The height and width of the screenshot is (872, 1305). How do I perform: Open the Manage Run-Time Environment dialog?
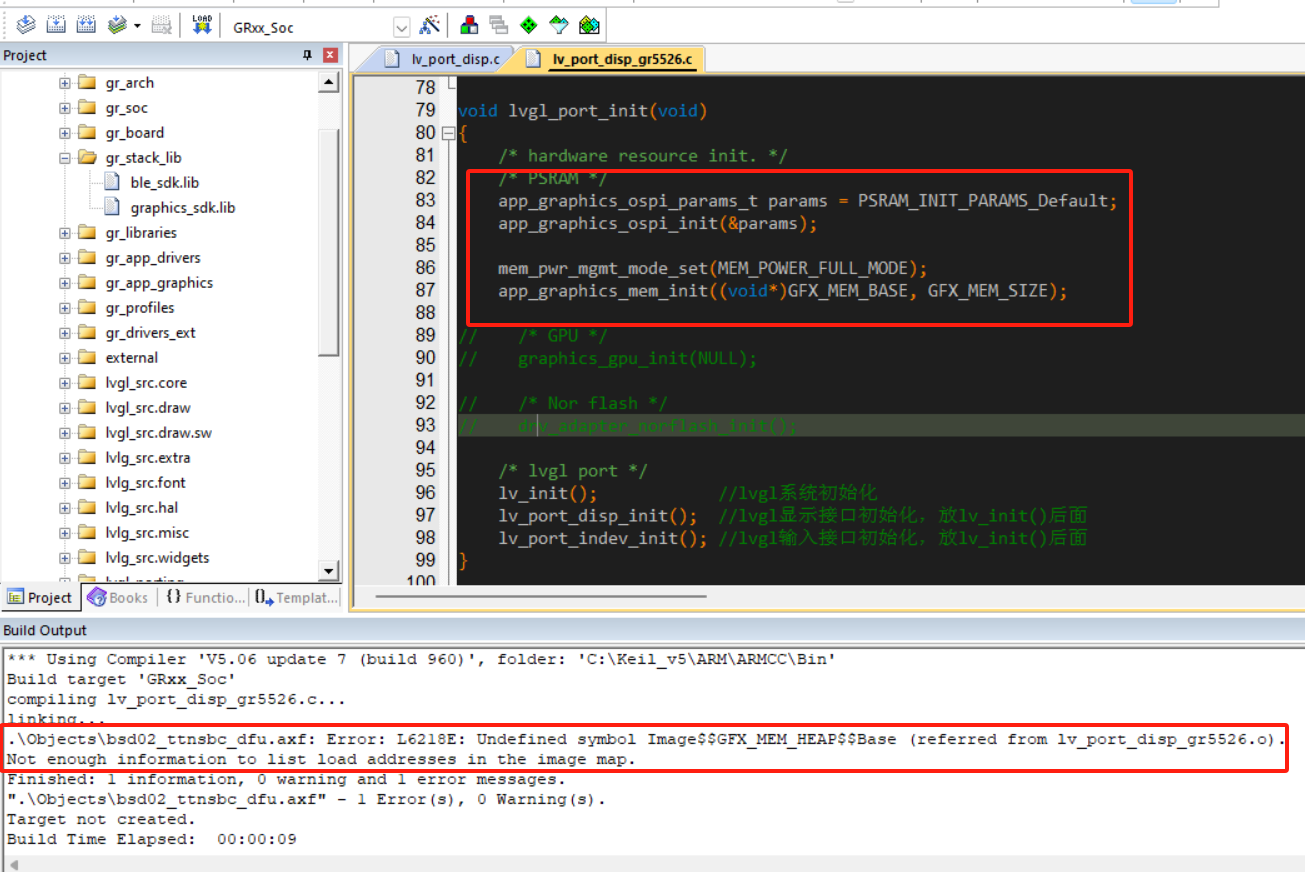(528, 25)
